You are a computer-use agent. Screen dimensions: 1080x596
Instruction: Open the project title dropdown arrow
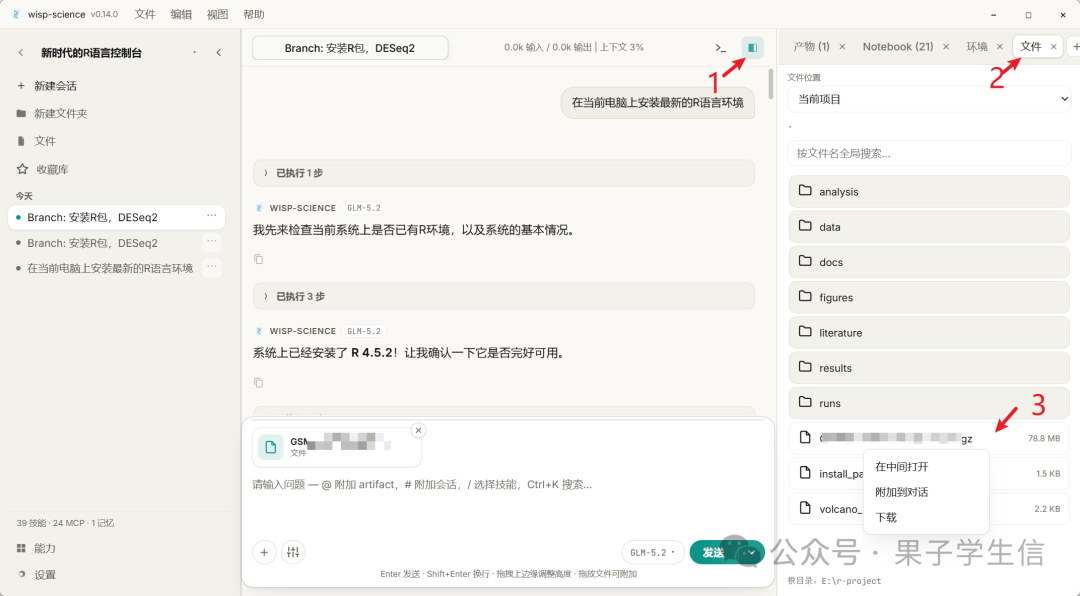tap(194, 52)
